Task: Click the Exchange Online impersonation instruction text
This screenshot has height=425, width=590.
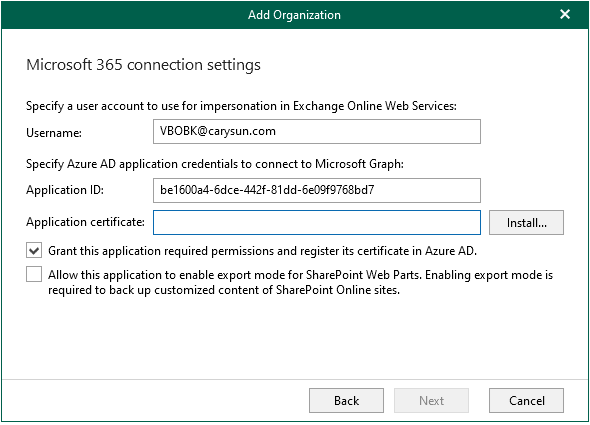Action: point(241,106)
